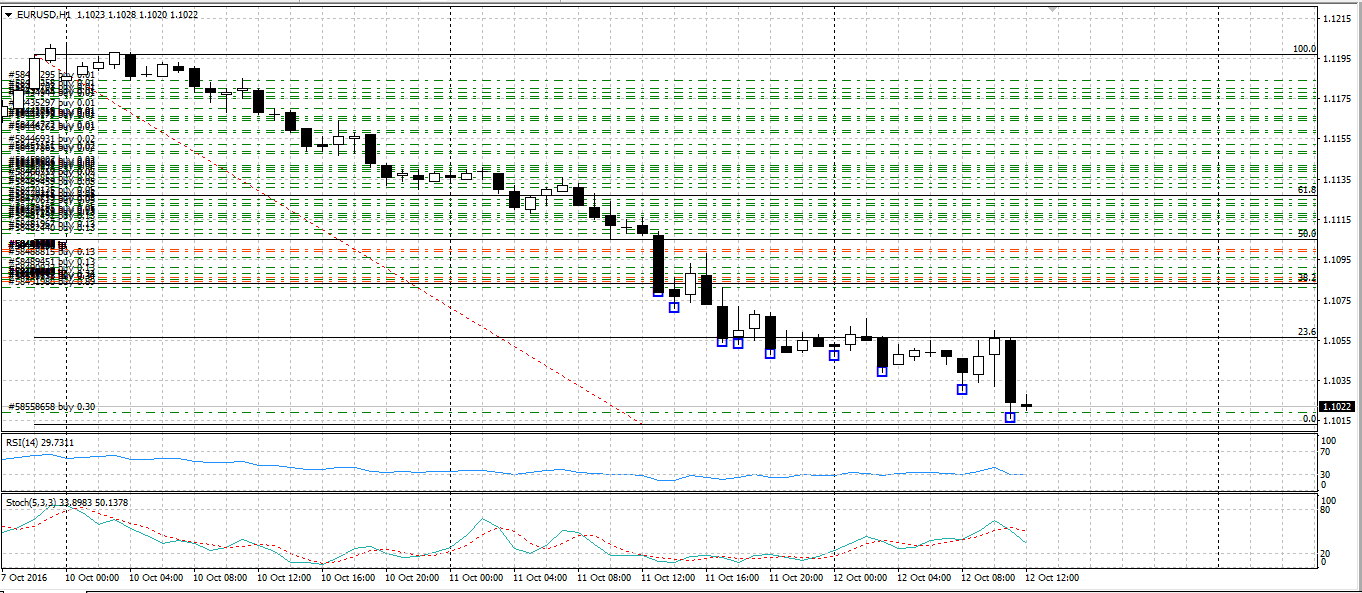Click the last small candle at current price

point(1026,405)
